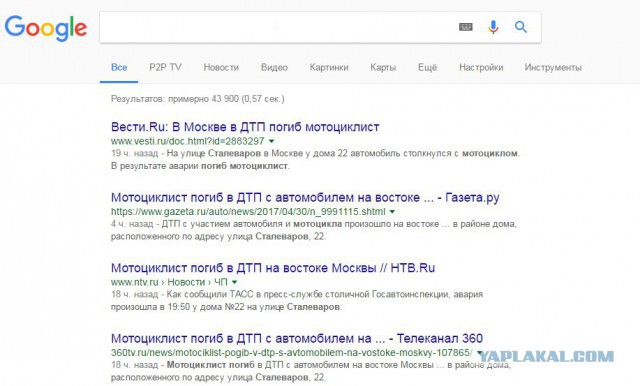Expand dropdown arrow next to gazeta.ru URL

click(x=392, y=212)
